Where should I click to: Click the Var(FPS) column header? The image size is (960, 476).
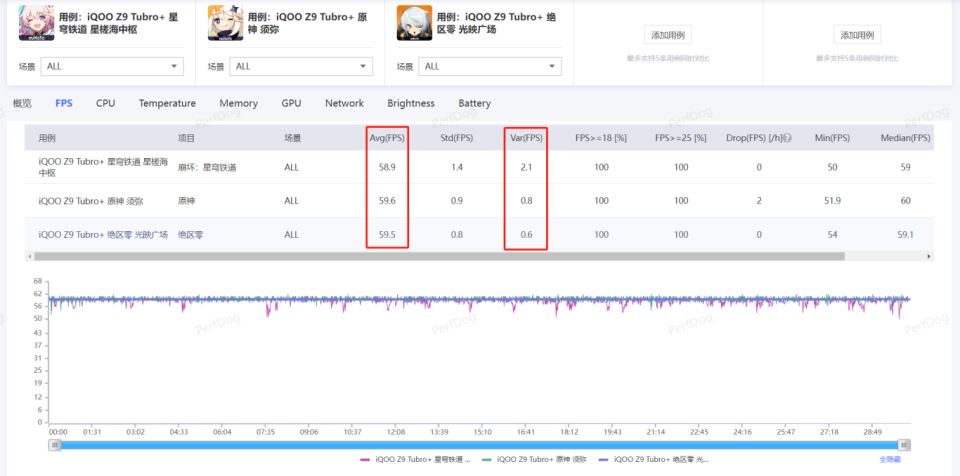526,138
